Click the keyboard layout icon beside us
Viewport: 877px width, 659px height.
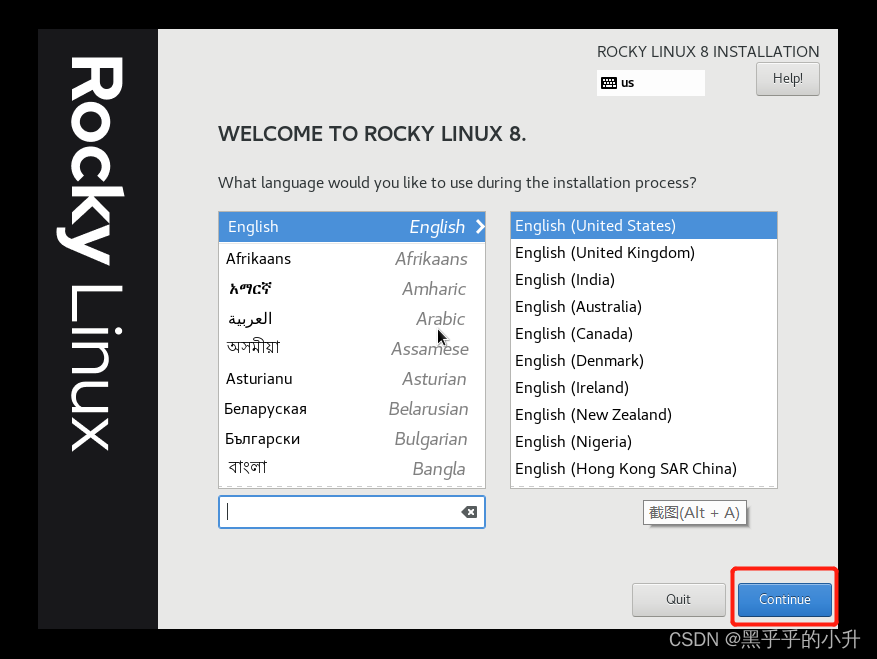tap(609, 83)
